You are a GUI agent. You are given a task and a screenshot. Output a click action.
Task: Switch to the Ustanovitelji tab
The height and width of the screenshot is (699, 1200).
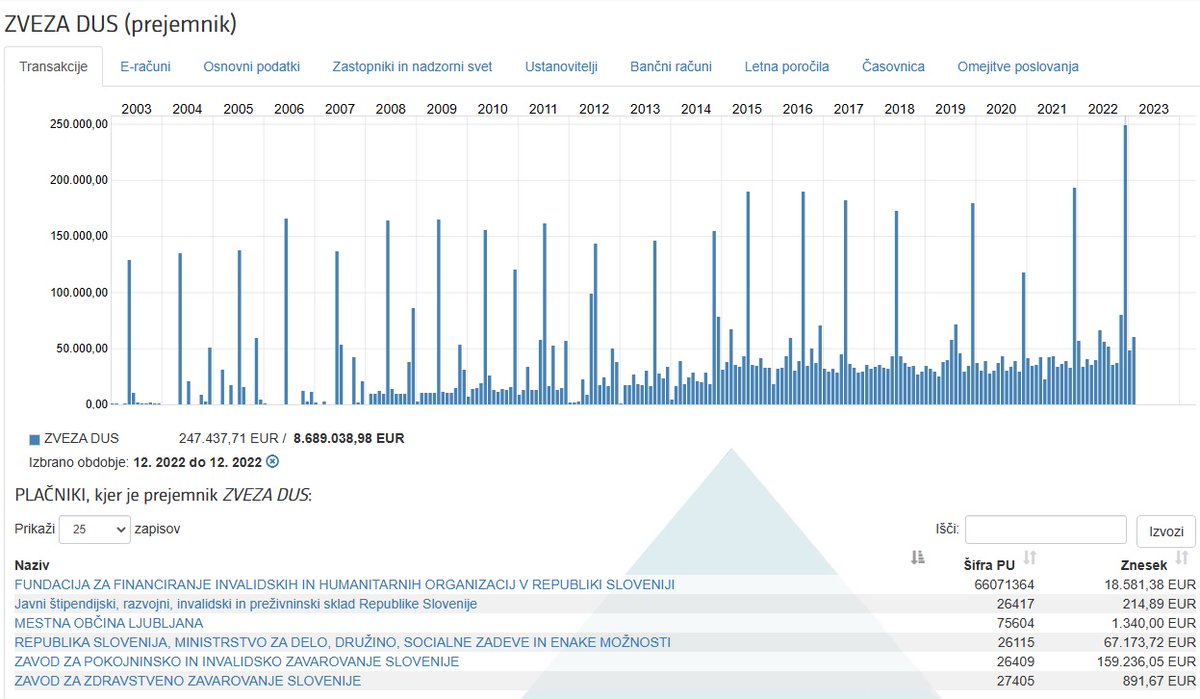pos(561,67)
